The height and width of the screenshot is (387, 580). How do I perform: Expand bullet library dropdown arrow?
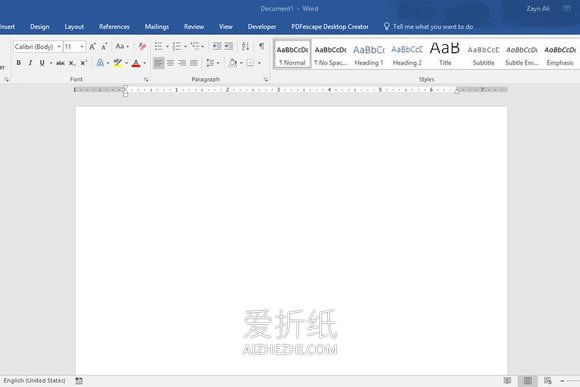tap(167, 47)
